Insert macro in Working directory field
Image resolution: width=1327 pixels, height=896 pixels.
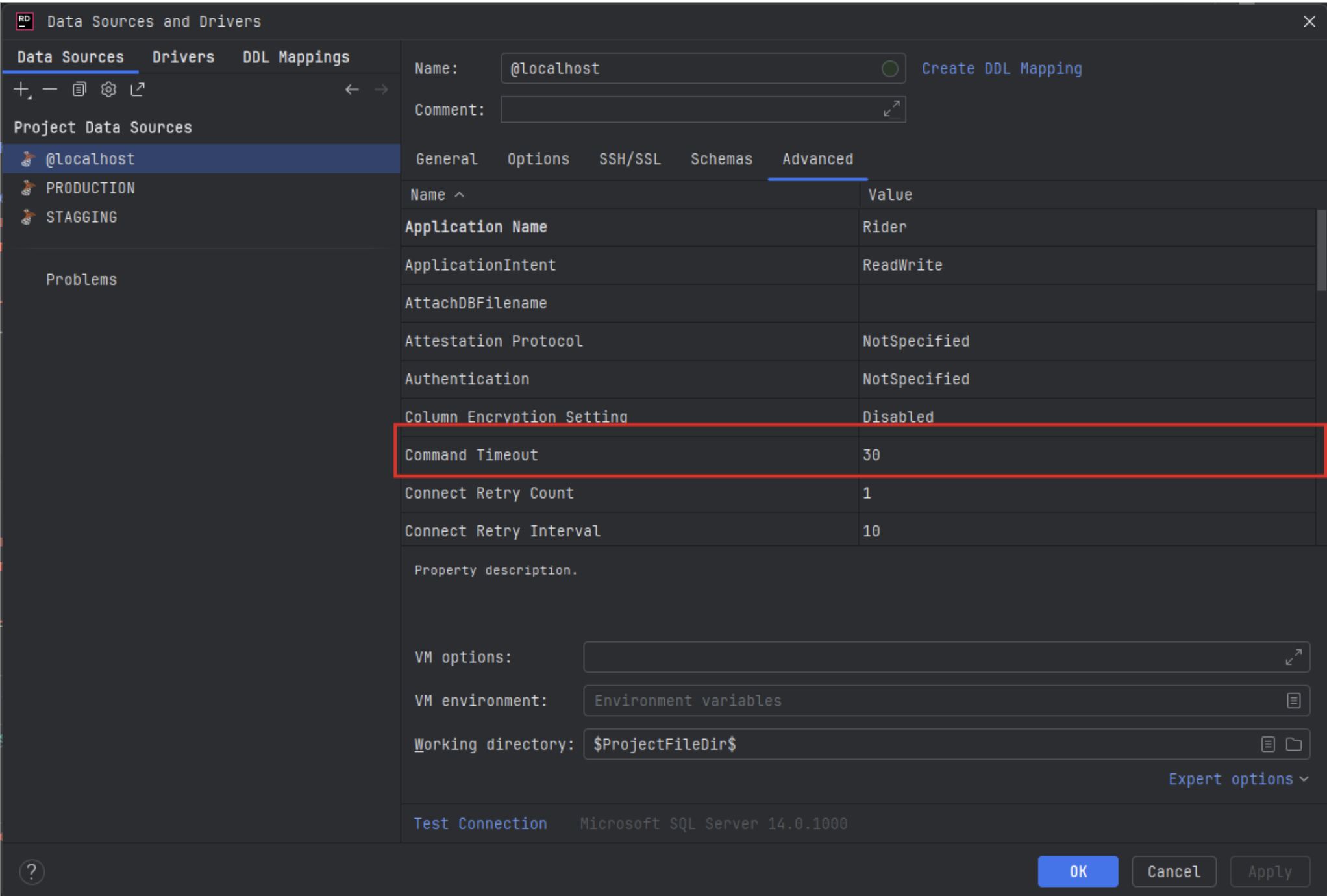click(x=1268, y=744)
